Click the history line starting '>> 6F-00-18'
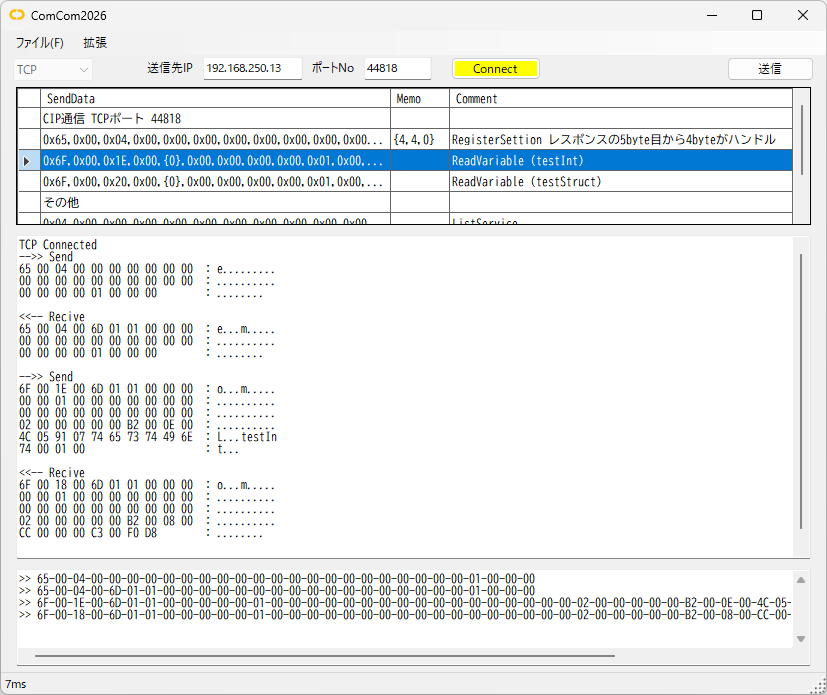Viewport: 827px width, 695px height. tap(405, 614)
